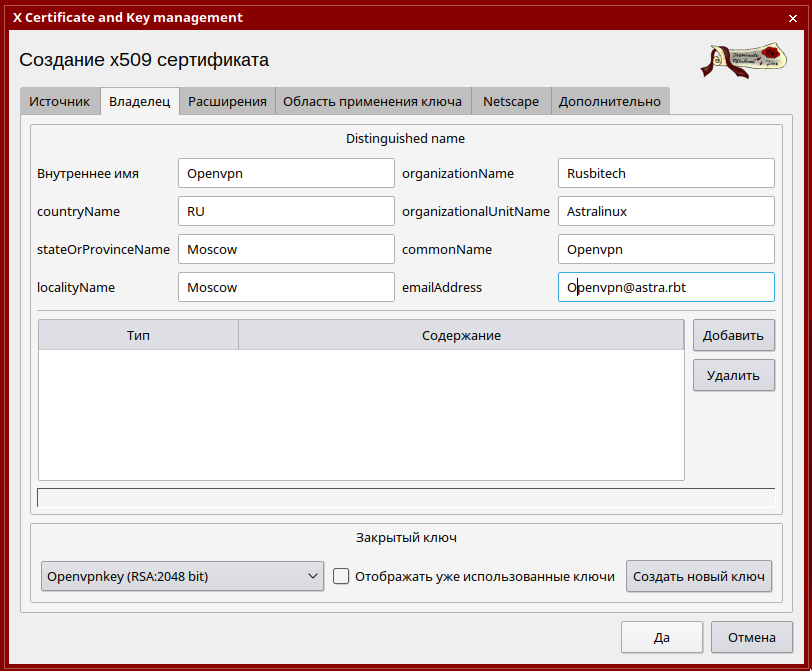Select the Netscape tab

511,101
